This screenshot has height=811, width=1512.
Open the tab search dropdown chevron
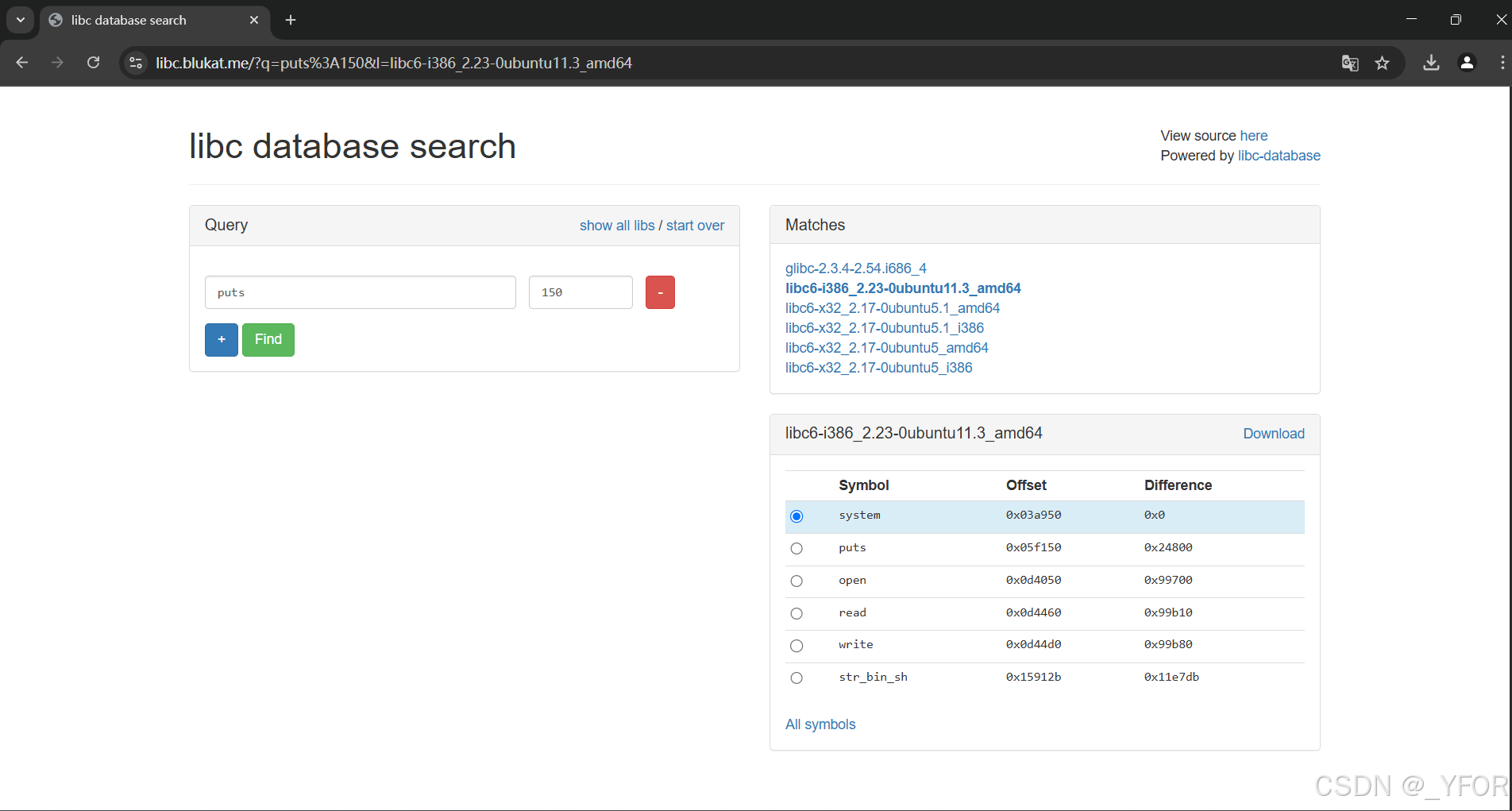[20, 20]
